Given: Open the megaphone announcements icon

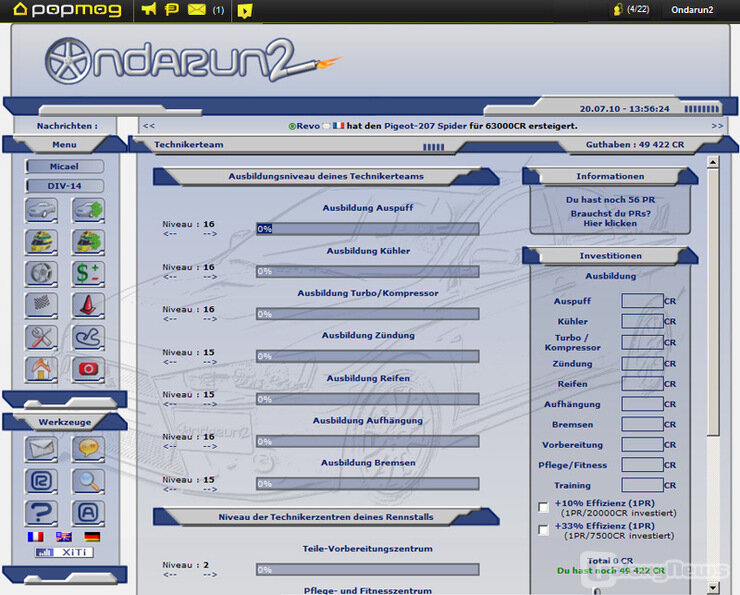Looking at the screenshot, I should point(149,9).
